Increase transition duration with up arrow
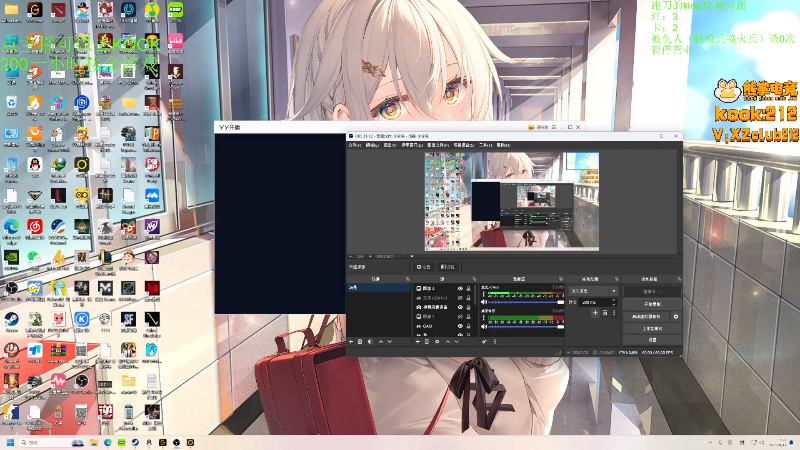 [x=614, y=300]
